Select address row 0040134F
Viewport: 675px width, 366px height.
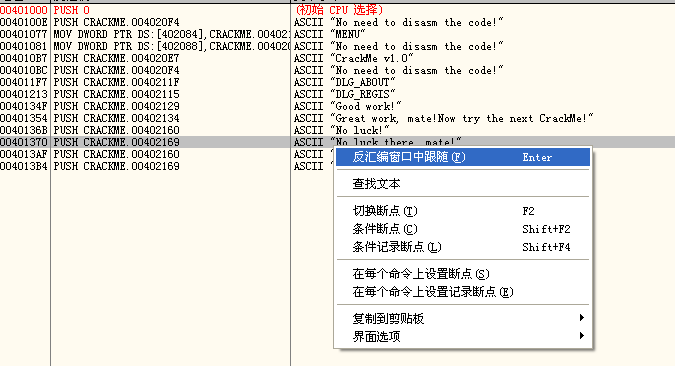tap(24, 106)
